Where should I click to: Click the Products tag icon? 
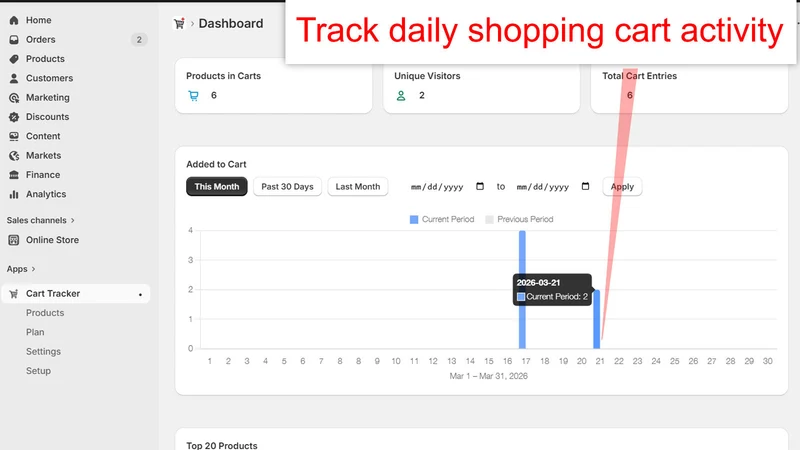[14, 59]
